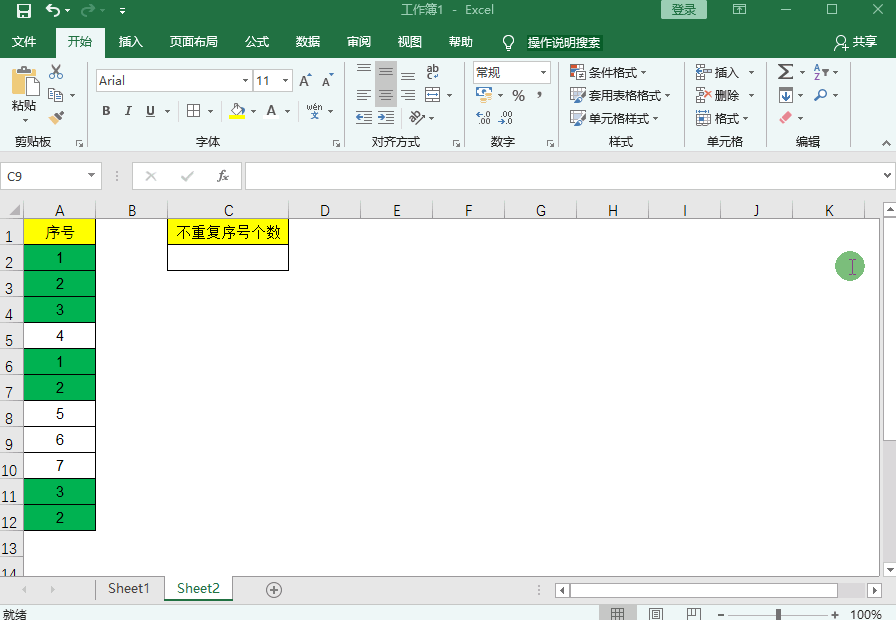Click the empty cell C2 below 不重复序号个数
Viewport: 896px width, 620px height.
pyautogui.click(x=228, y=258)
